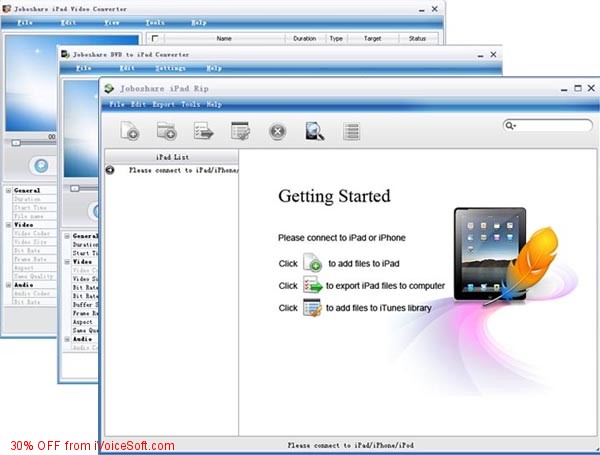
Task: Collapse Audio section in Video Converter properties
Action: tap(8, 285)
